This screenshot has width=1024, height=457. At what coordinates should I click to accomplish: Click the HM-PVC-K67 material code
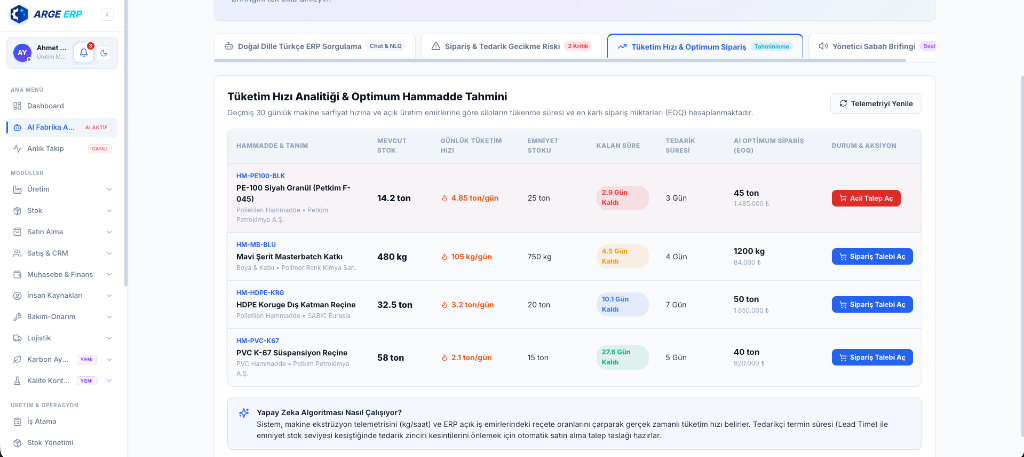257,340
